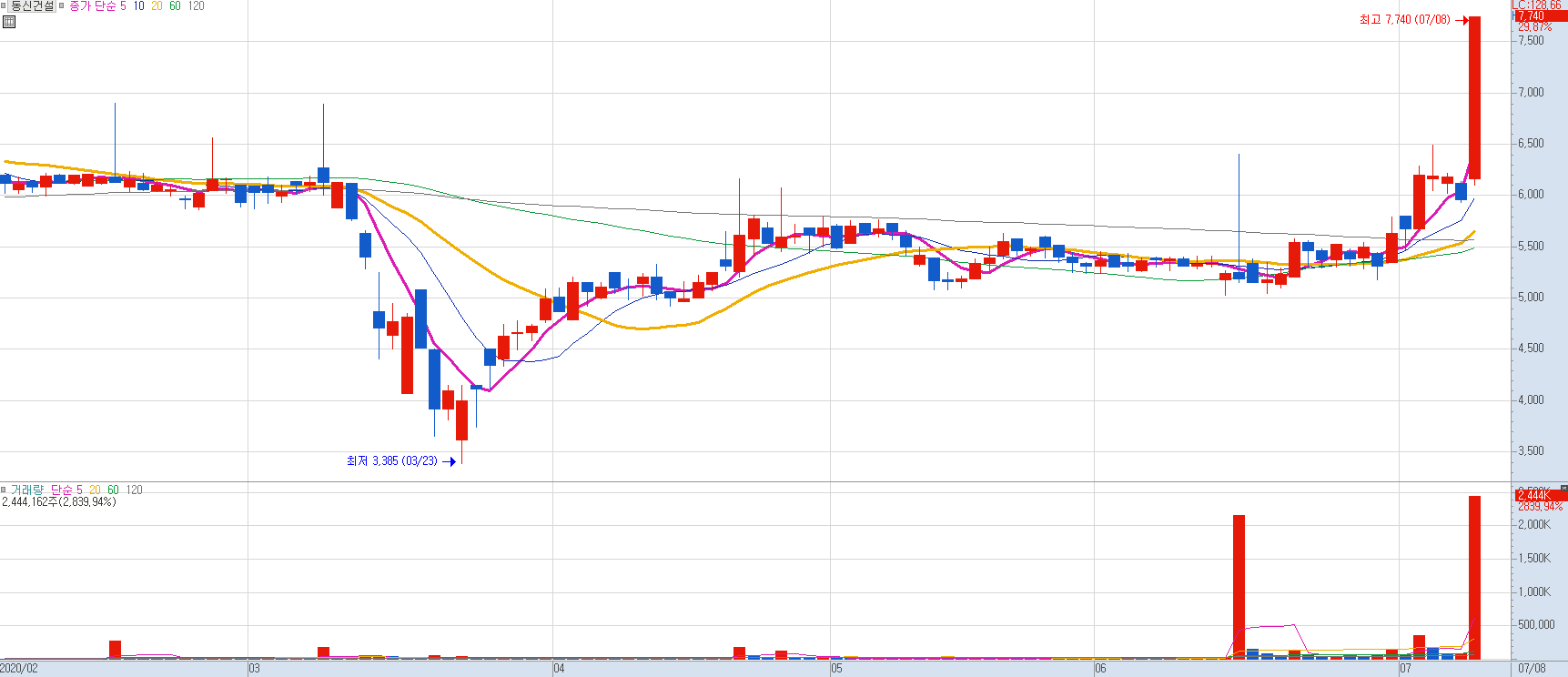This screenshot has width=1568, height=677.
Task: Click the orange 20-day price MA period
Action: pyautogui.click(x=157, y=6)
